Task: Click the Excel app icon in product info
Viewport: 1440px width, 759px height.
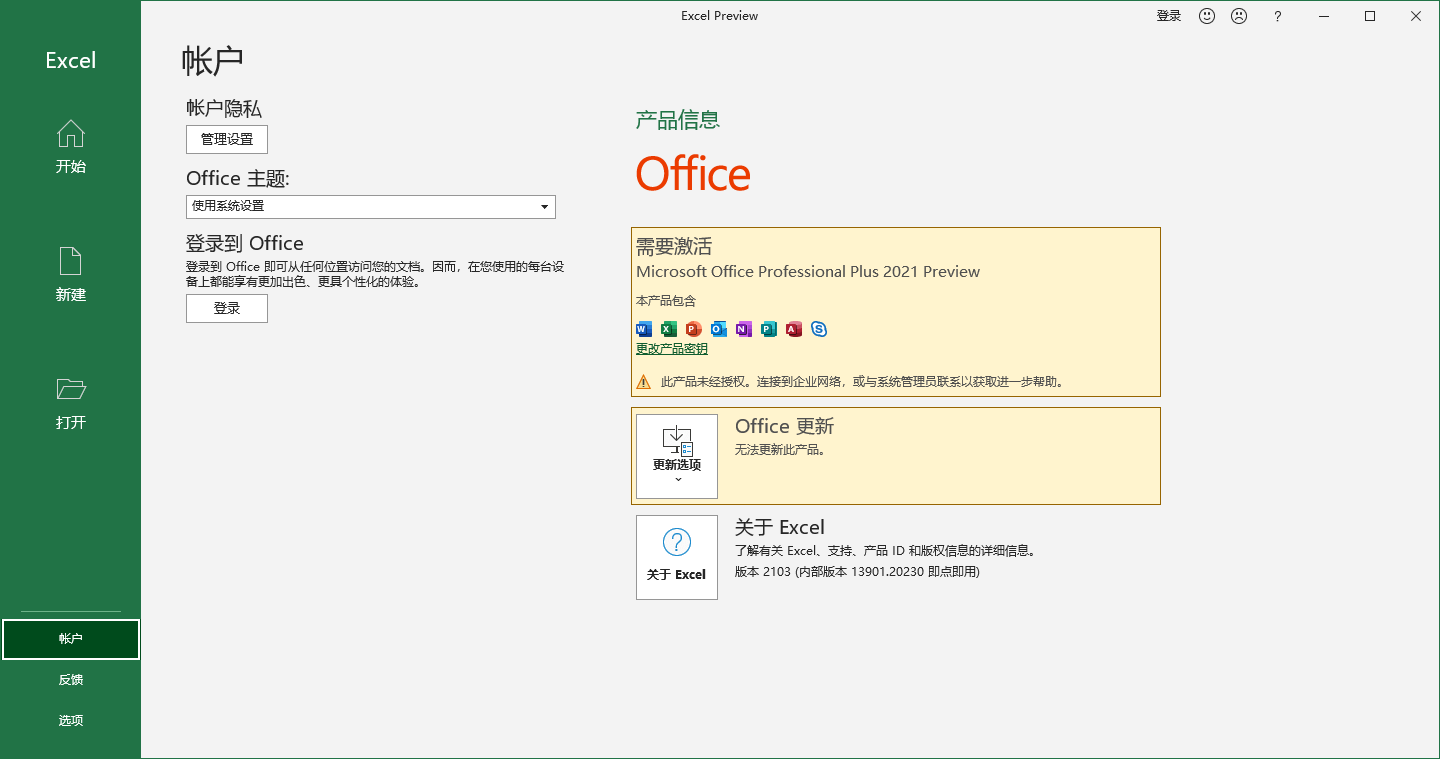Action: point(668,329)
